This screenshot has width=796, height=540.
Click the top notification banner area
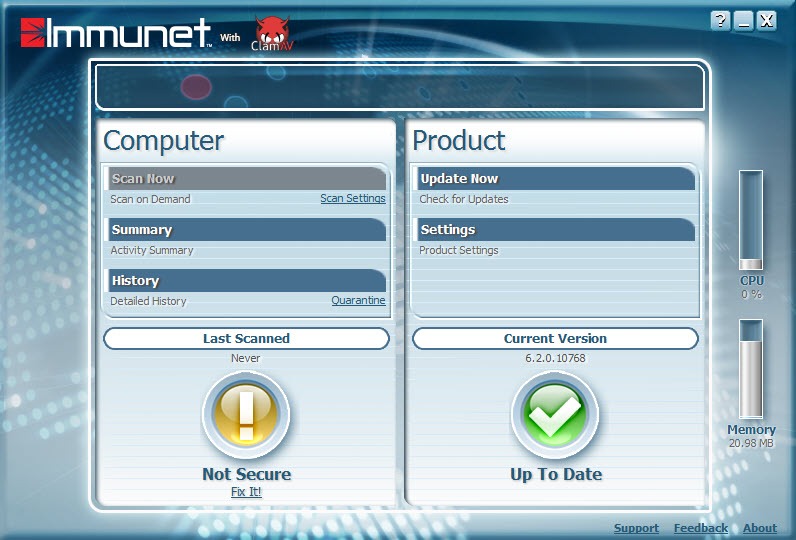coord(400,87)
